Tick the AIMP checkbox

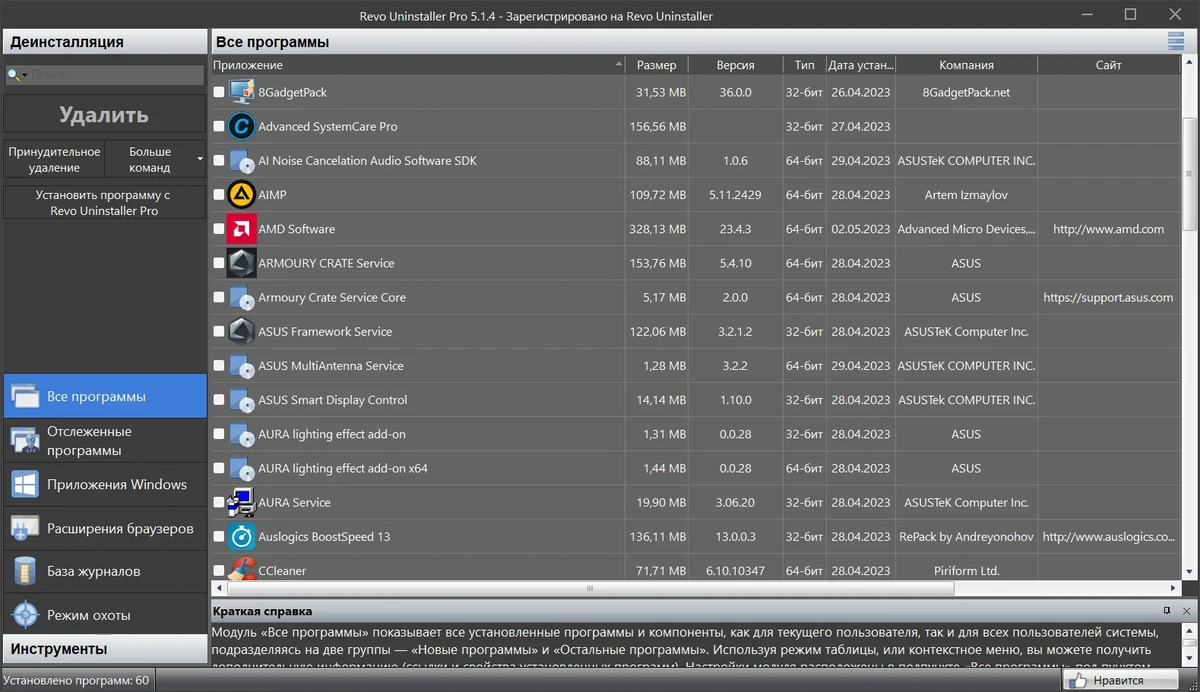click(x=219, y=195)
